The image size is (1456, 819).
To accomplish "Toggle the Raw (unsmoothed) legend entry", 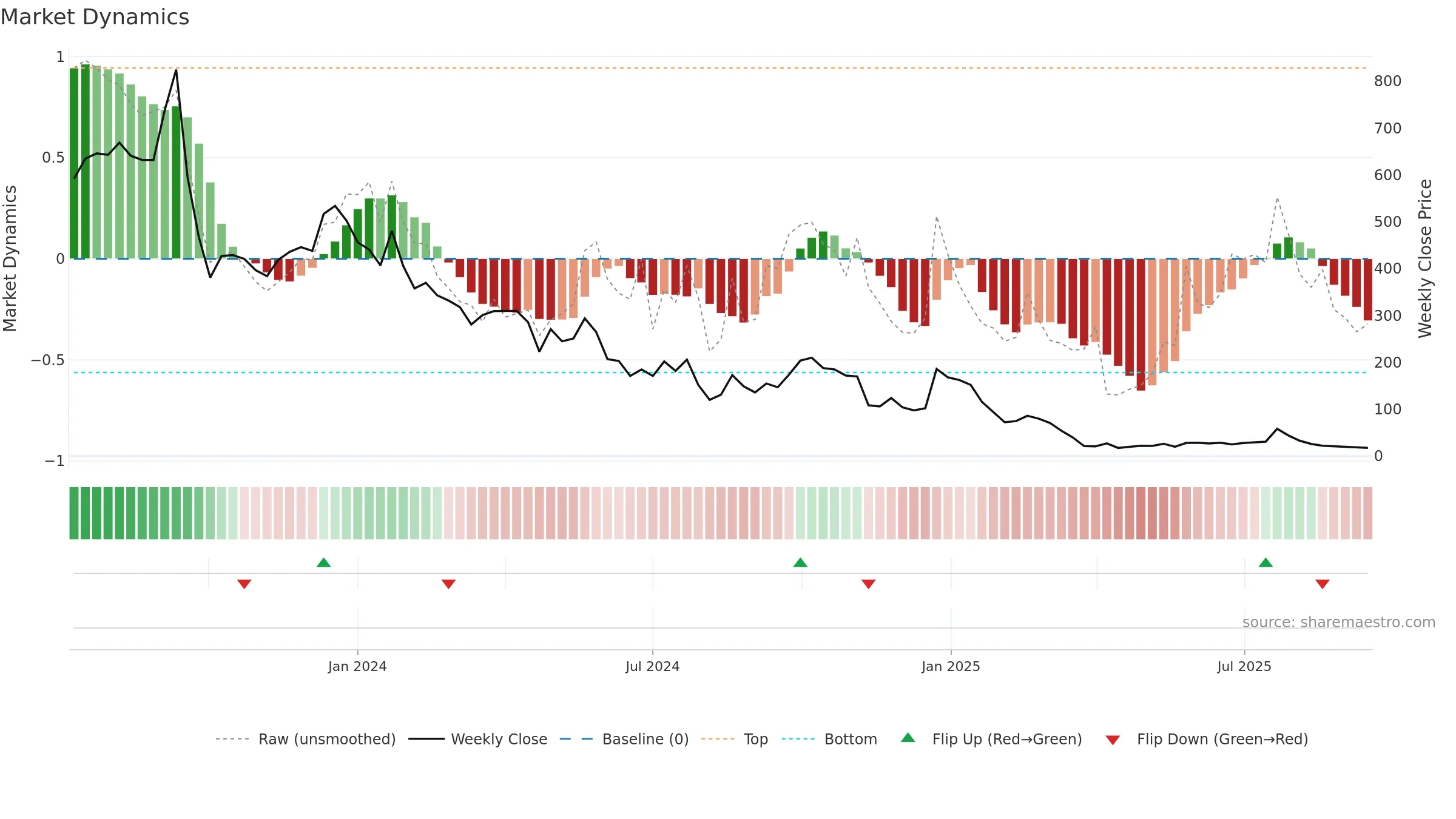I will [x=305, y=739].
